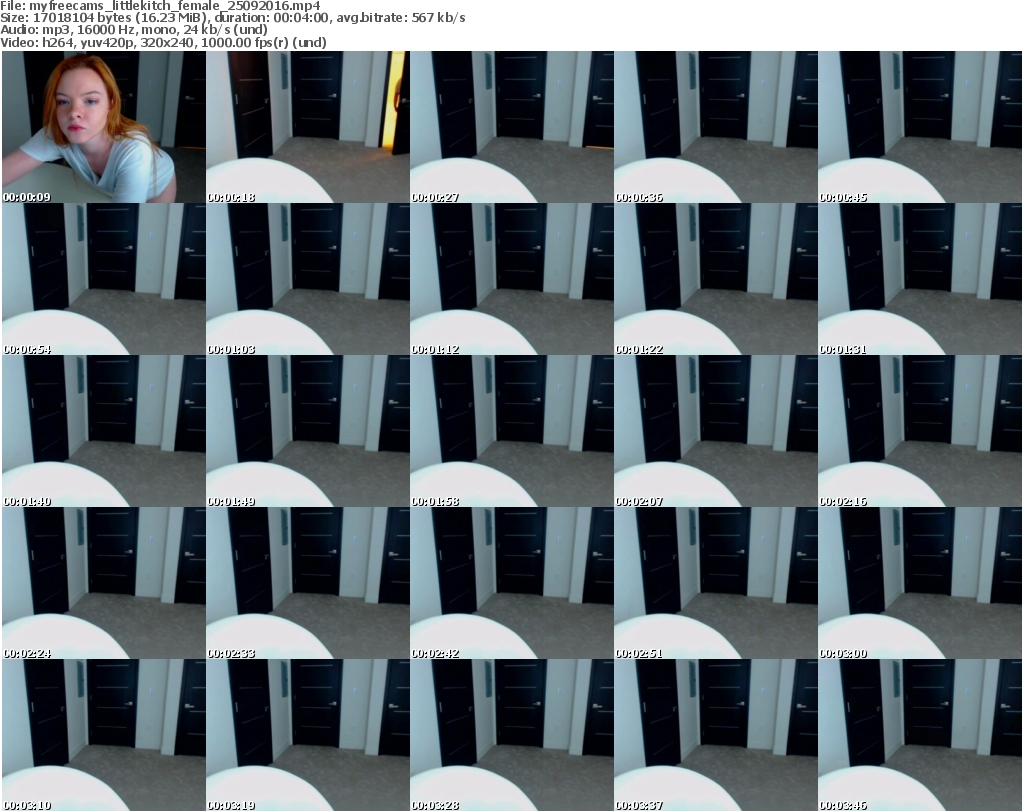
Task: Click the thumbnail marked 00:02:24
Action: coord(104,582)
